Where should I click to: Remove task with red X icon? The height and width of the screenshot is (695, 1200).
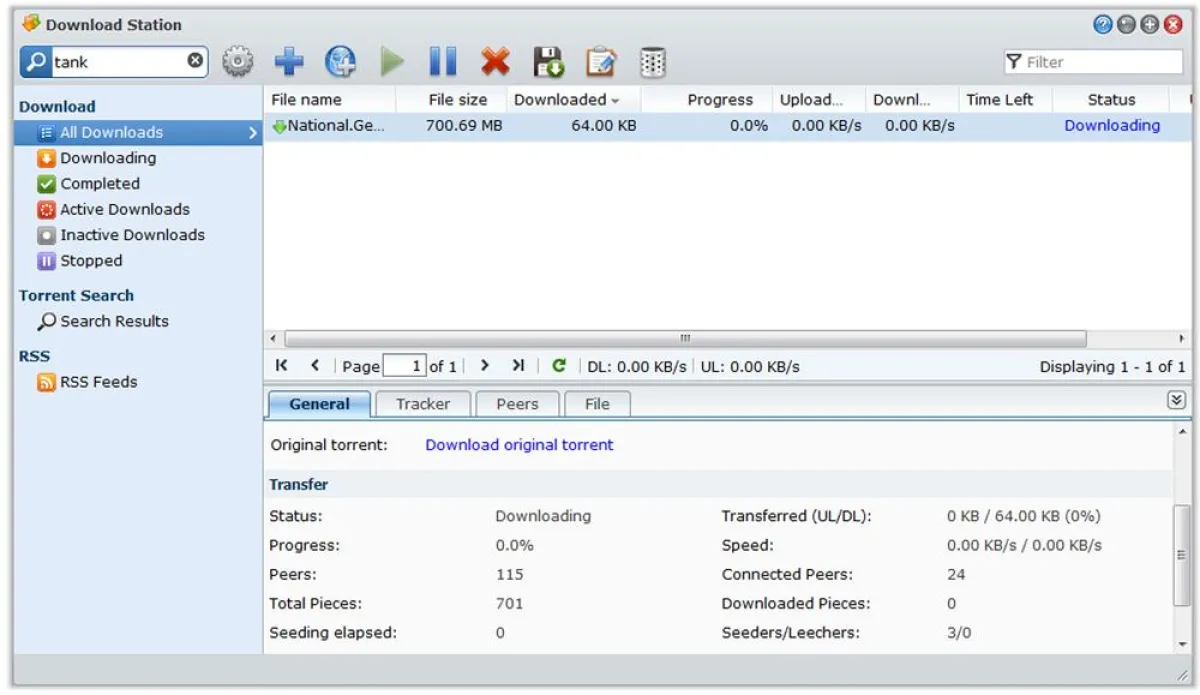coord(495,62)
